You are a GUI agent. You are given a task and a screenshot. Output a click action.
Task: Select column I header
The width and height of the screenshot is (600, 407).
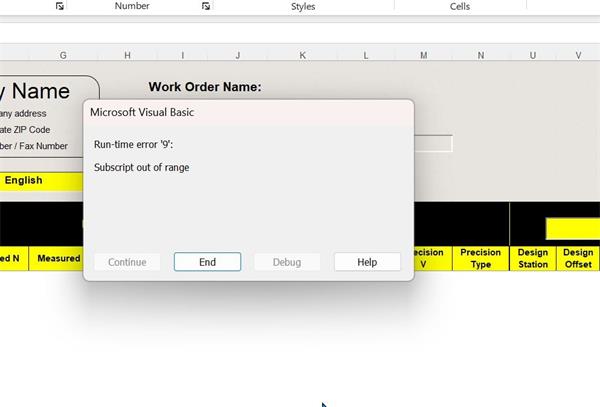[183, 55]
